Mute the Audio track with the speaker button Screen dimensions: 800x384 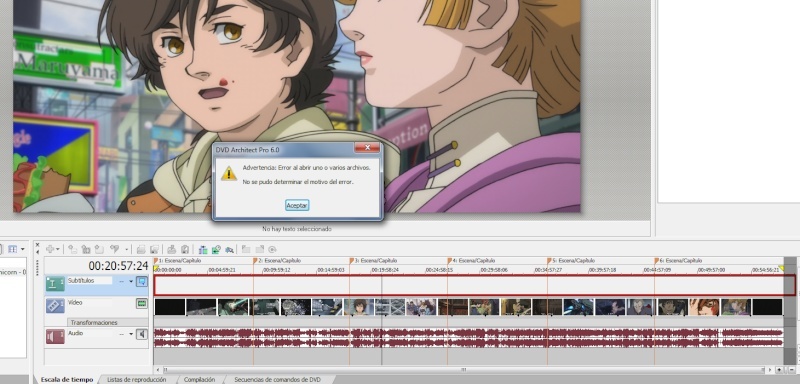142,335
